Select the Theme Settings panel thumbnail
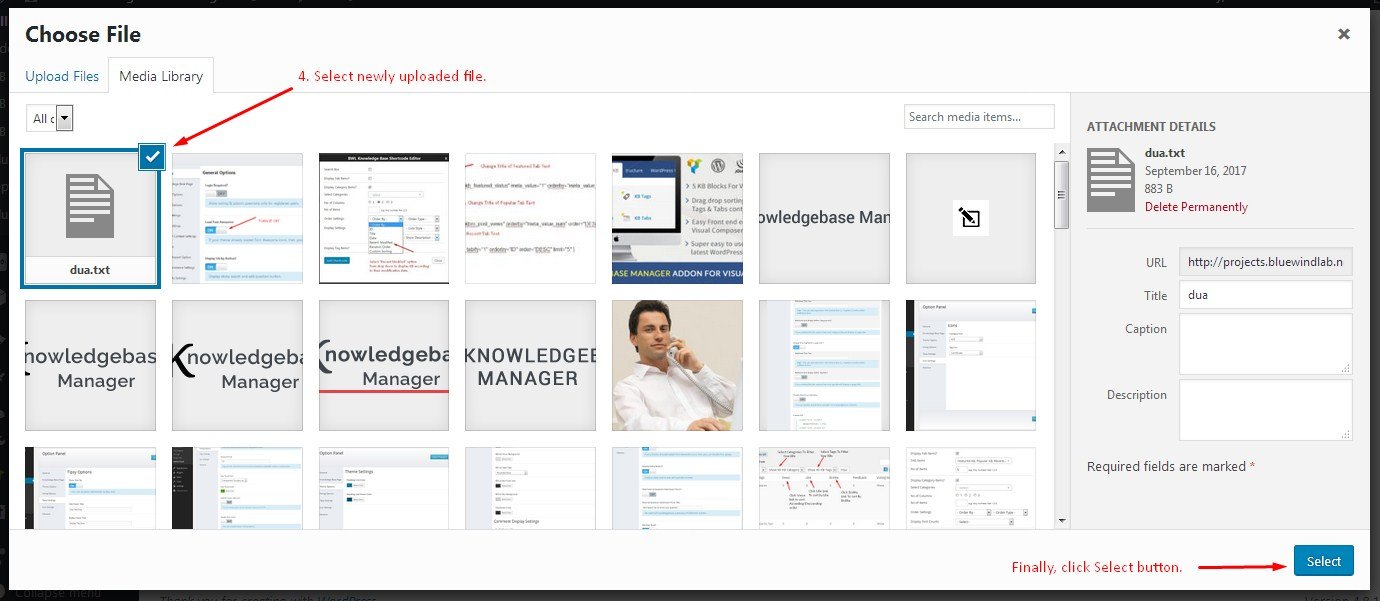This screenshot has height=601, width=1380. pos(384,488)
